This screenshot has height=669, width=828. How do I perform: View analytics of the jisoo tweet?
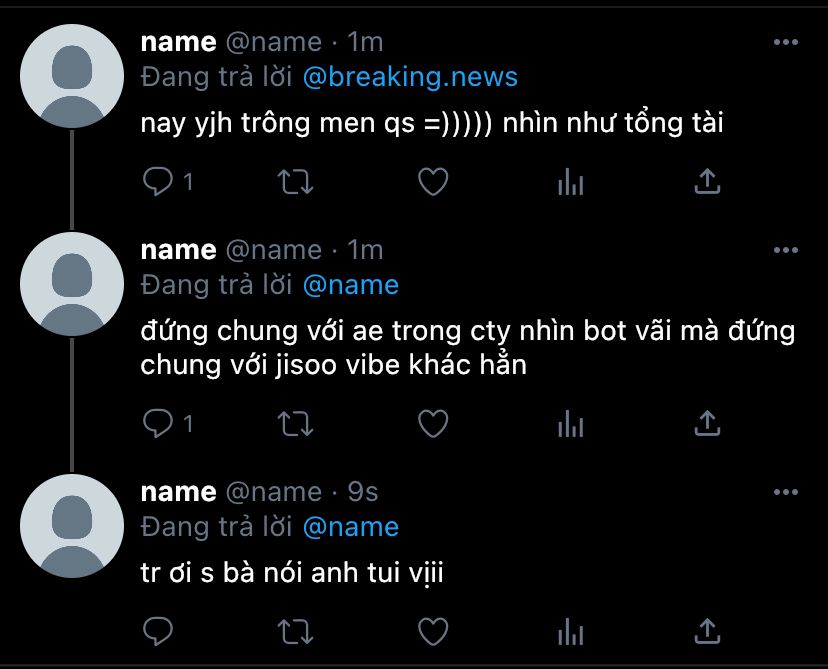570,423
